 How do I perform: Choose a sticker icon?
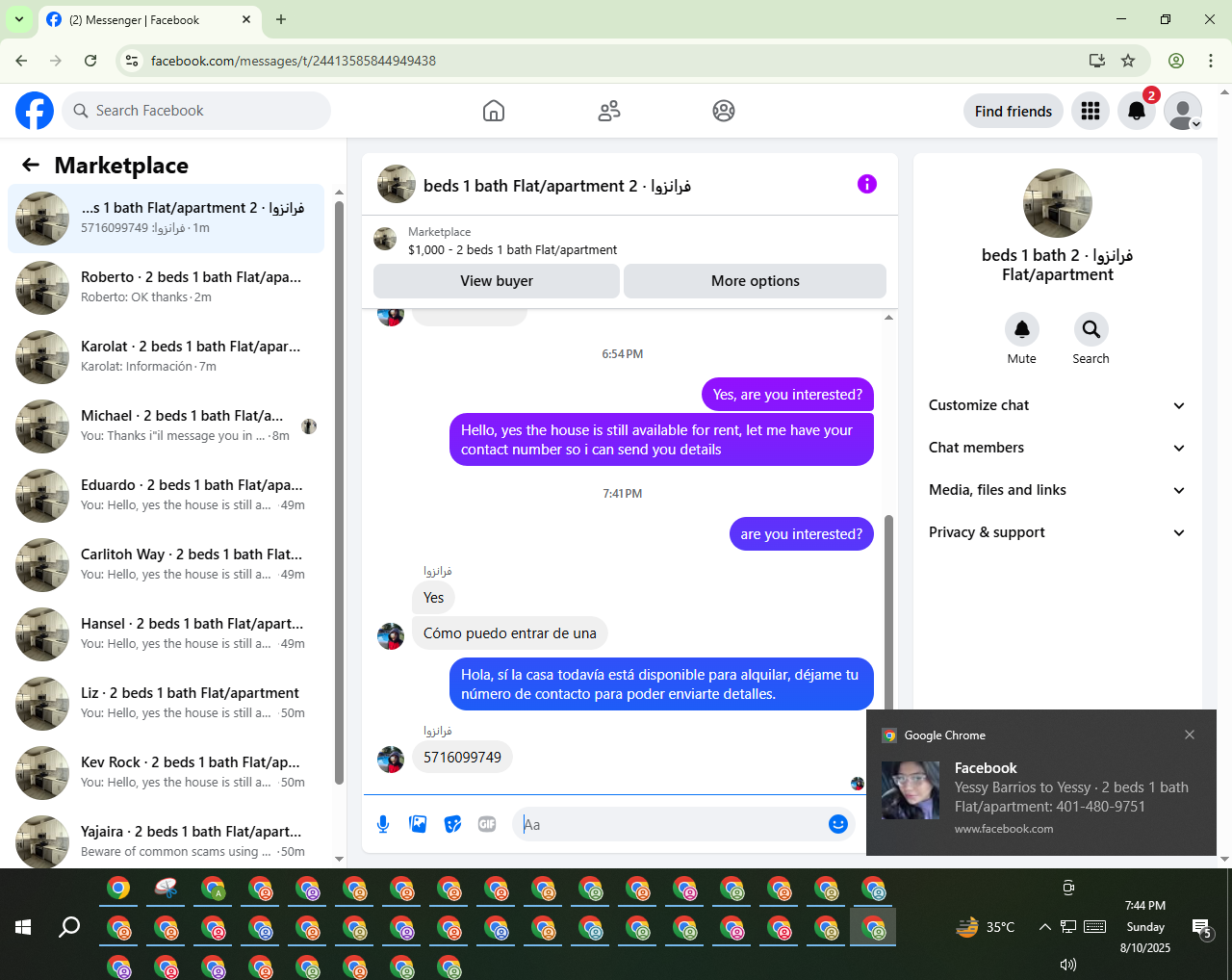click(x=452, y=824)
